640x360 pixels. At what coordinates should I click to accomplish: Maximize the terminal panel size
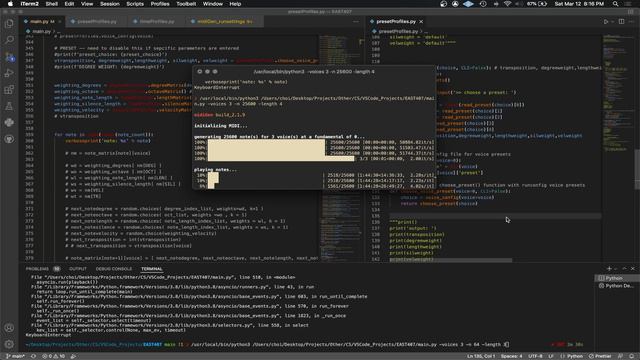[624, 269]
